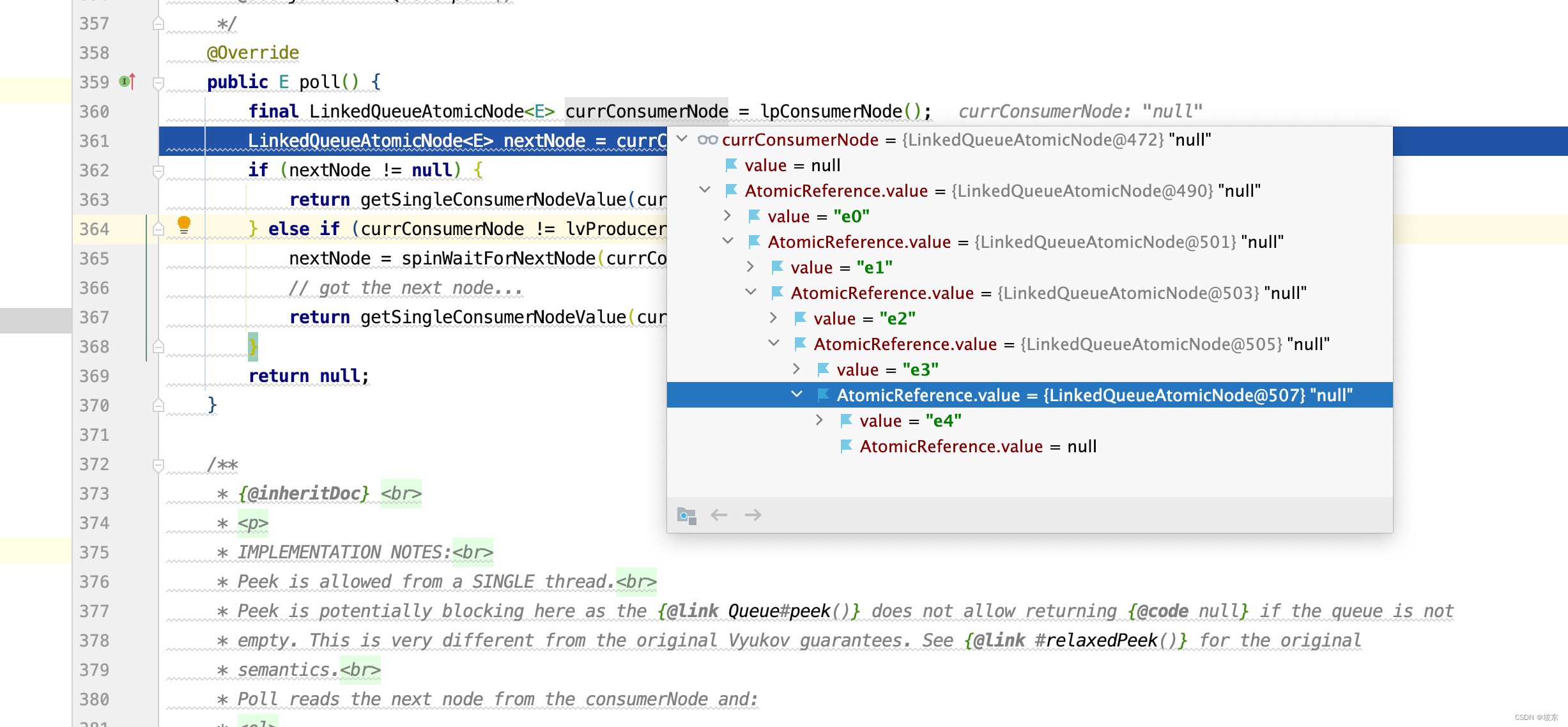Click the {@inheritDoc} tag on line 373
Image resolution: width=1568 pixels, height=727 pixels.
[x=304, y=494]
